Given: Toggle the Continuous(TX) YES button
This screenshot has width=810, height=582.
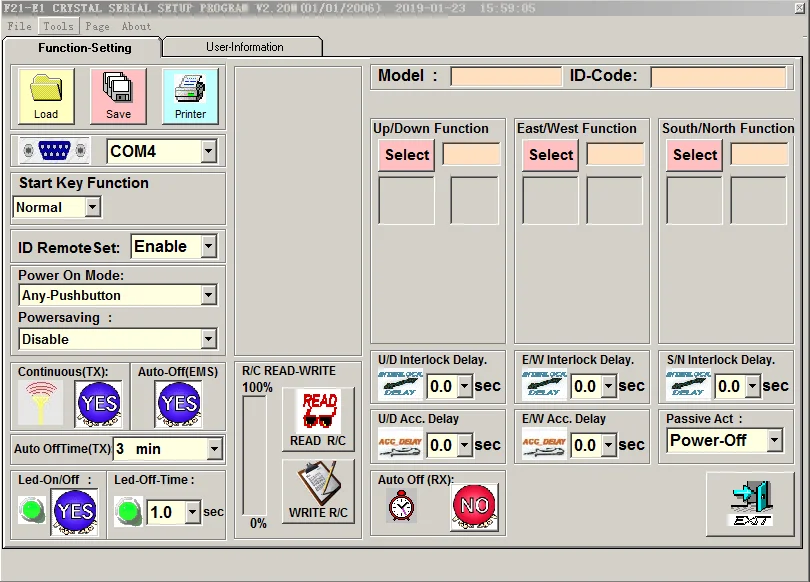Looking at the screenshot, I should click(x=99, y=404).
